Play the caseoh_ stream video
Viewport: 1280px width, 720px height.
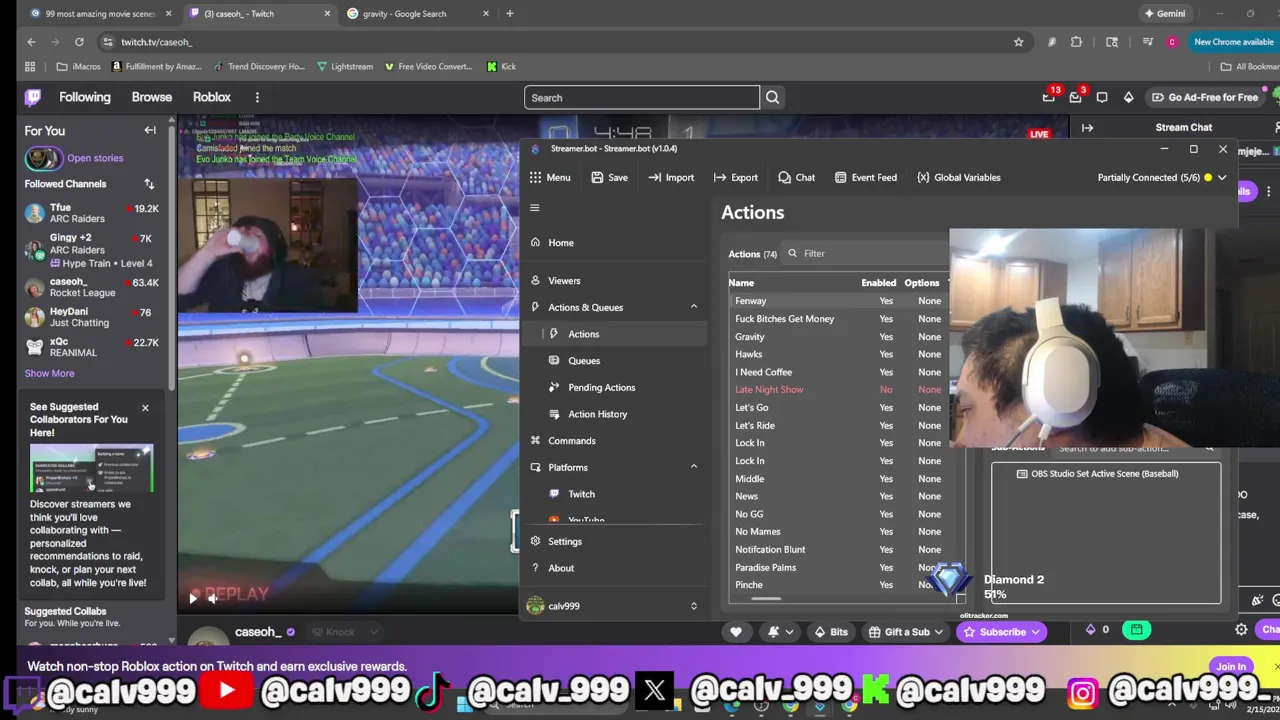pyautogui.click(x=193, y=598)
